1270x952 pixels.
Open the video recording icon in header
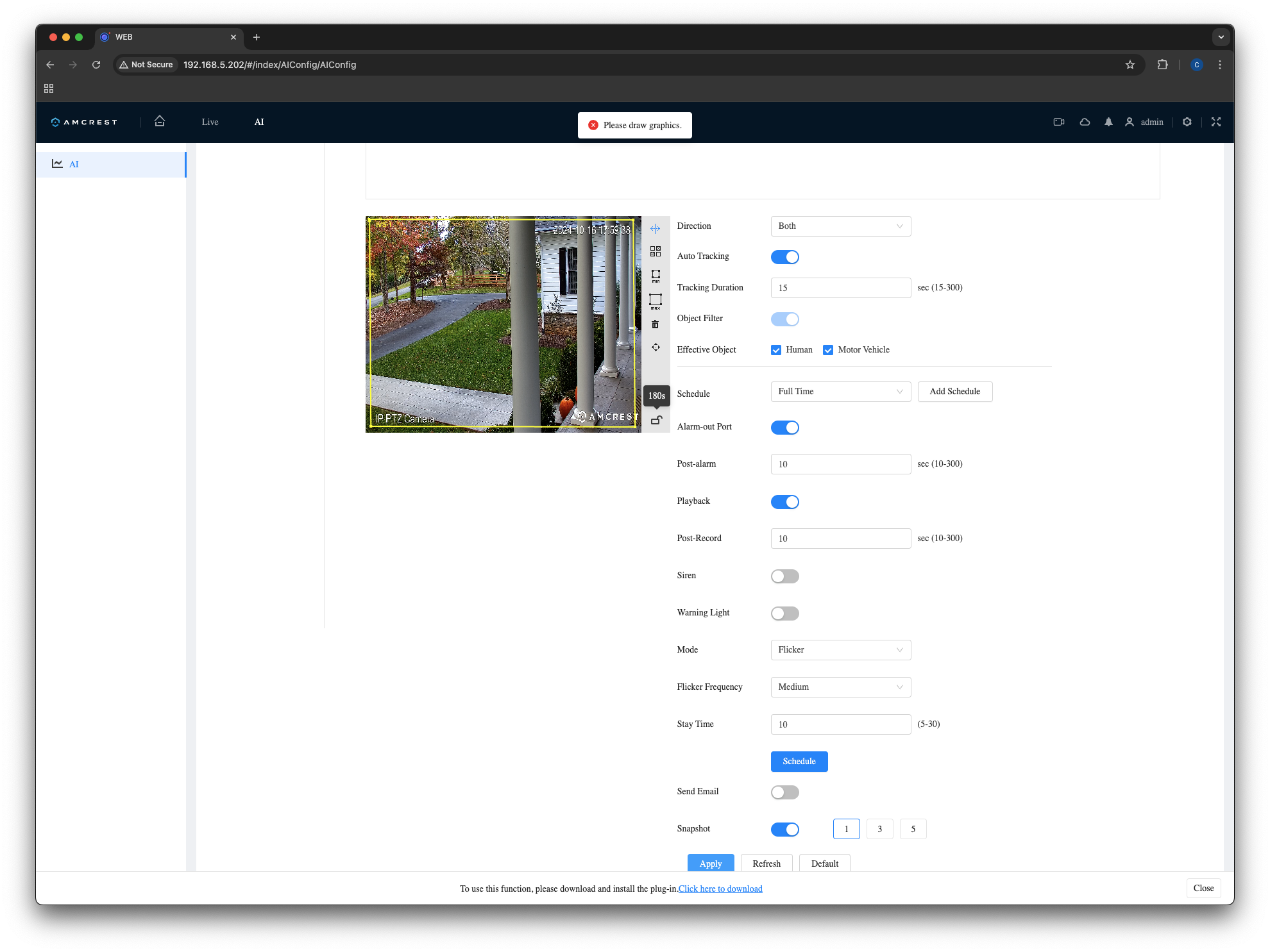1059,122
